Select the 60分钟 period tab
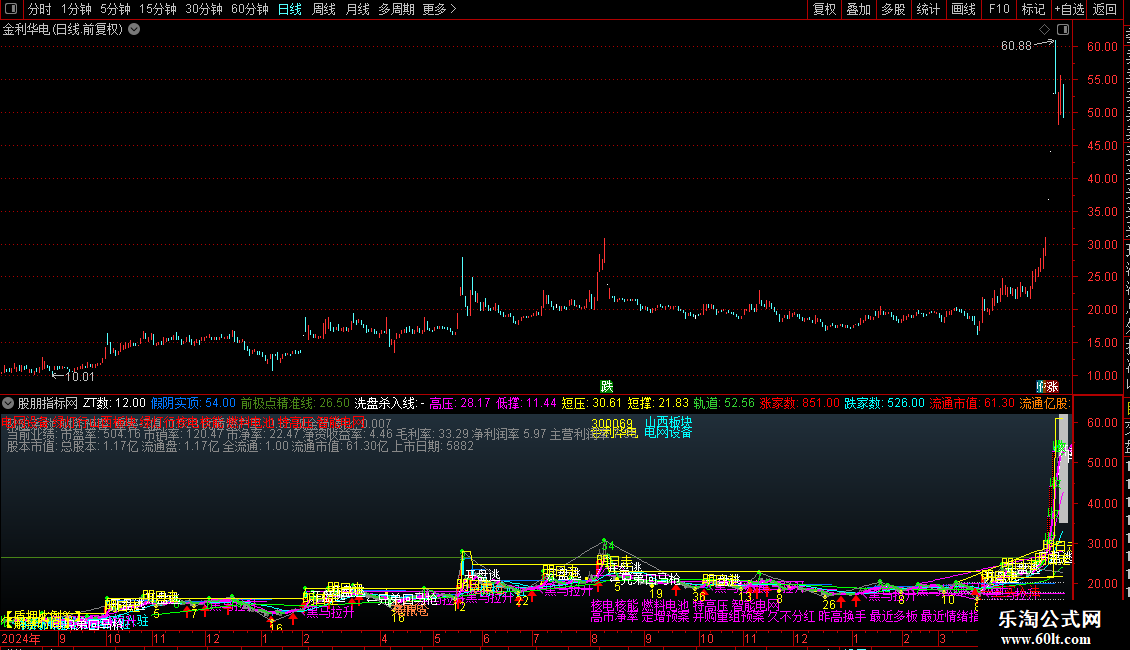The width and height of the screenshot is (1130, 650). pos(250,9)
